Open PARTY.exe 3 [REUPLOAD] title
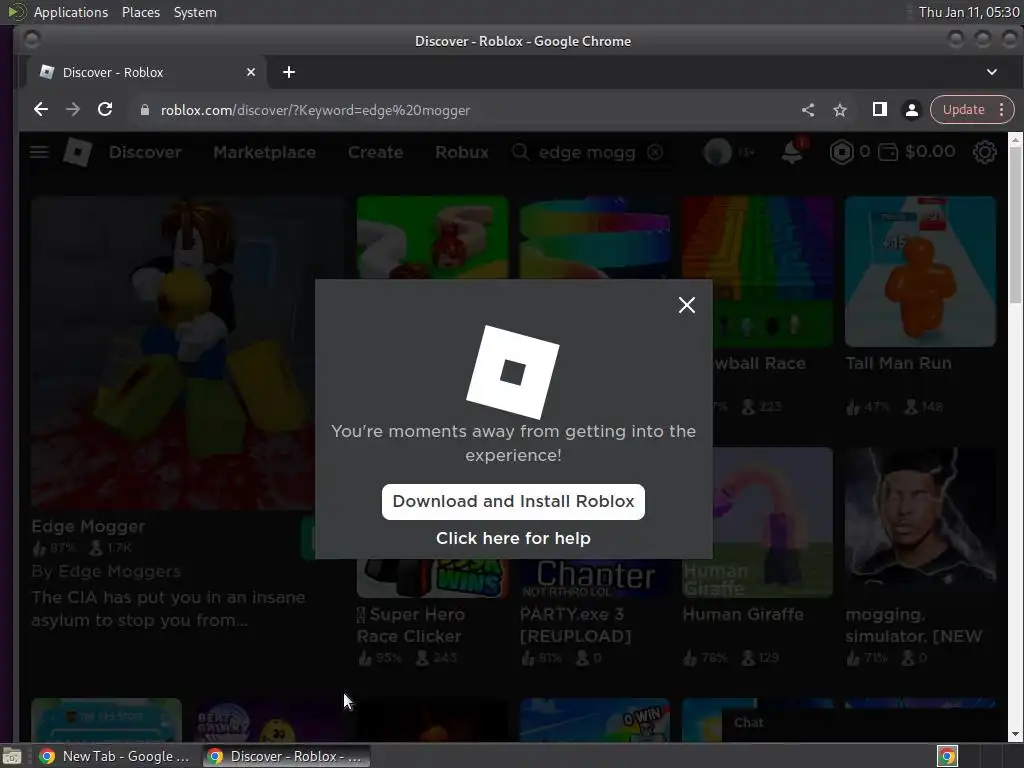 pos(575,625)
